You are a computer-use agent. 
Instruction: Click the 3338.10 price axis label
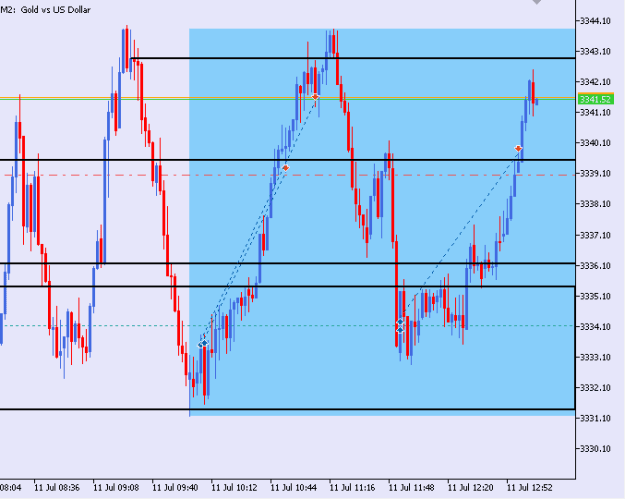[595, 204]
